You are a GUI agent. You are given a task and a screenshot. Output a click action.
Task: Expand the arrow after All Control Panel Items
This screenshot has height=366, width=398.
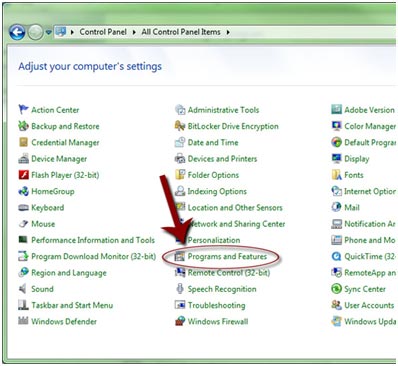click(x=228, y=32)
